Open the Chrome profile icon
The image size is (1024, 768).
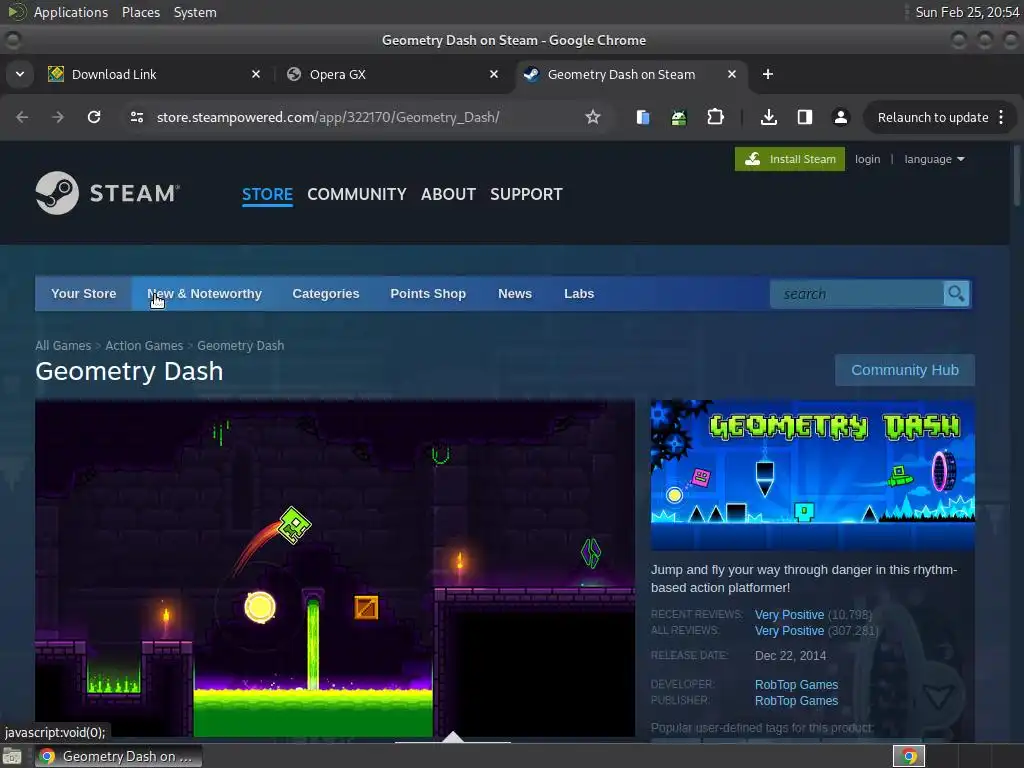tap(840, 117)
